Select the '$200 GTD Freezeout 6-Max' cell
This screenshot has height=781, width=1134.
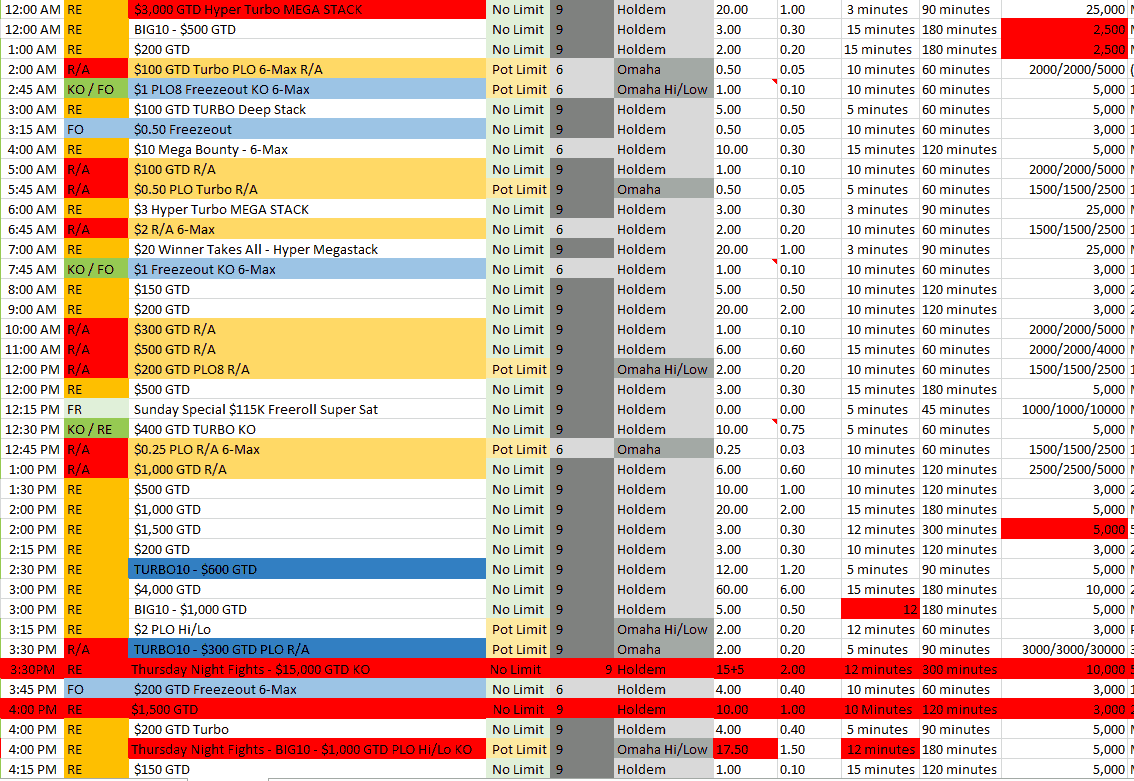tap(307, 690)
